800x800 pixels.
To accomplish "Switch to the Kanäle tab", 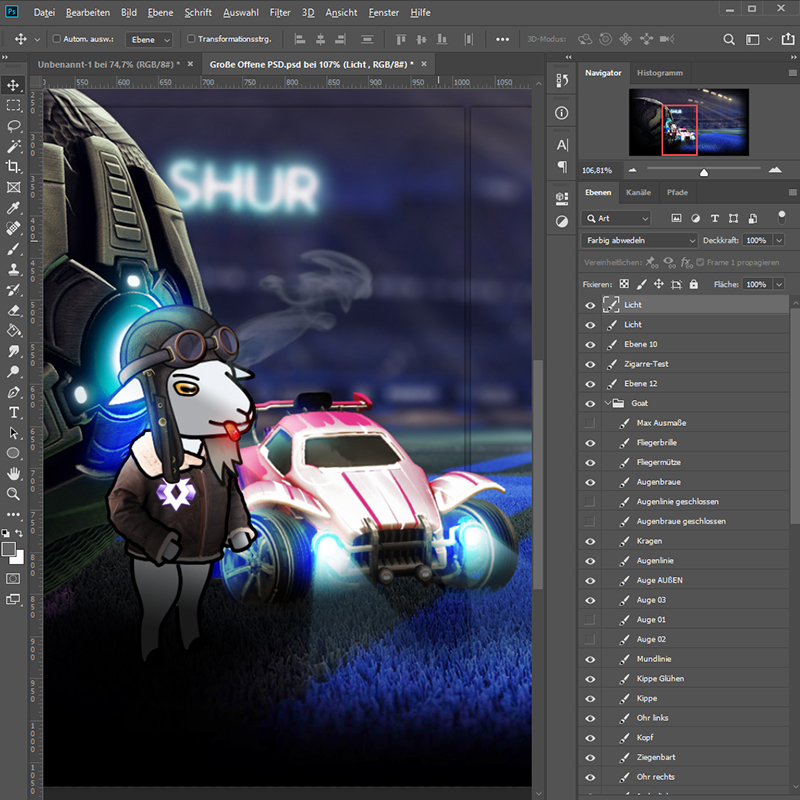I will (x=638, y=192).
